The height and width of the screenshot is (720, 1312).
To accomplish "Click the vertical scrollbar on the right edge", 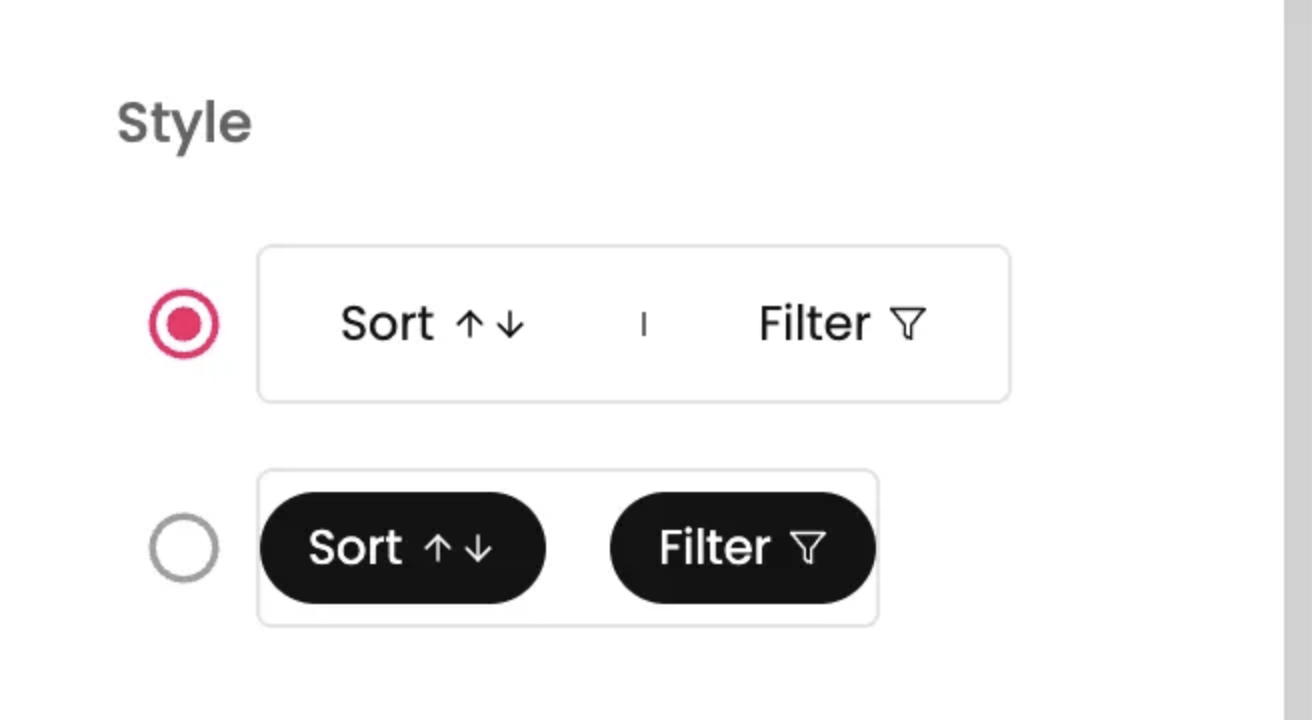I will (1297, 360).
